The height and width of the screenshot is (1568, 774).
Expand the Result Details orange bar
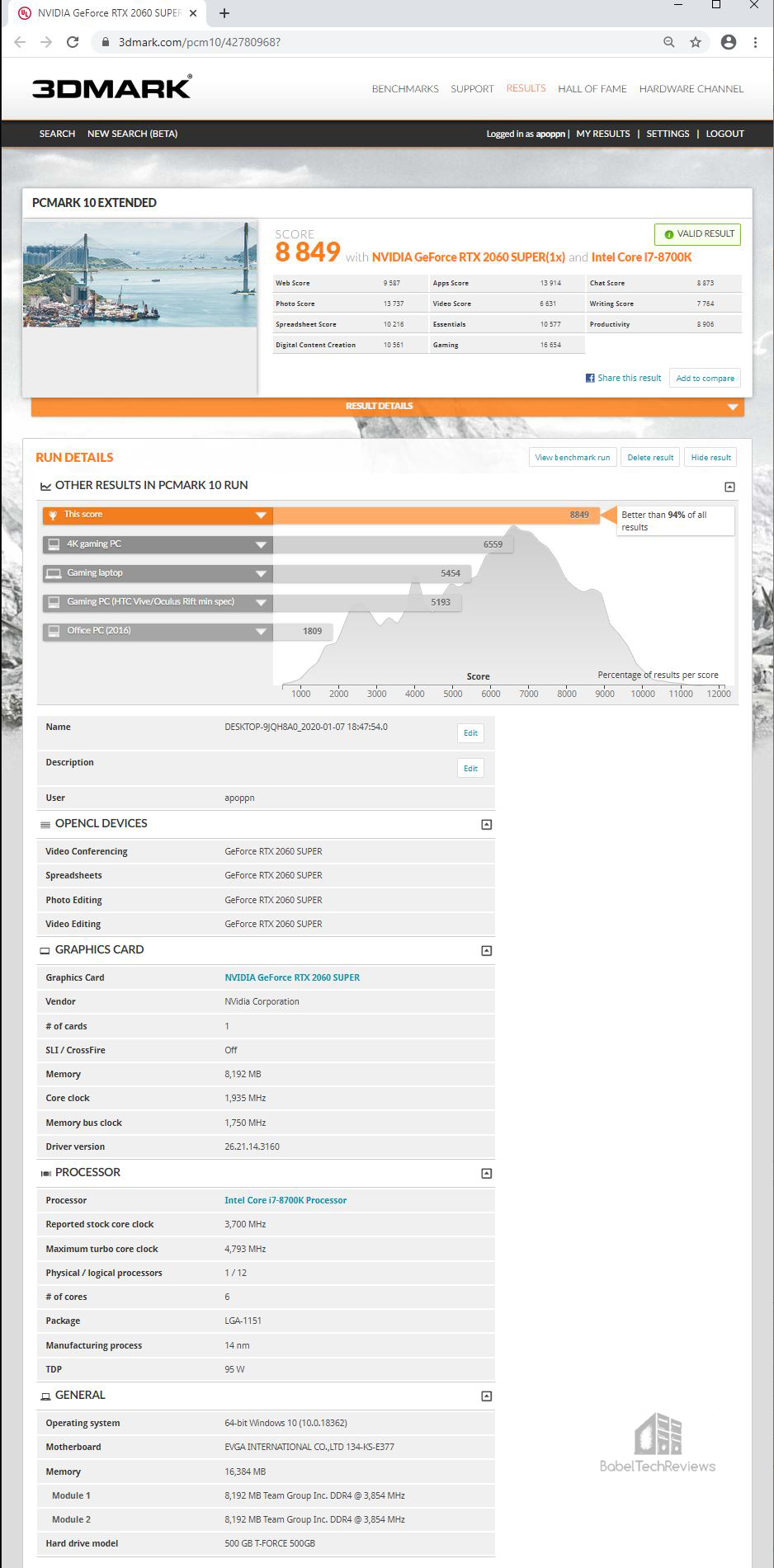pos(387,407)
